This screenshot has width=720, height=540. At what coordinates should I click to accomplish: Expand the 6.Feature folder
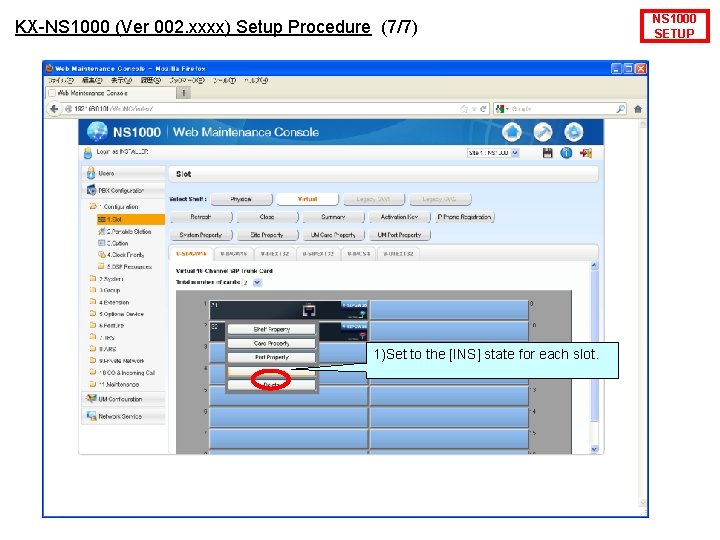(93, 325)
